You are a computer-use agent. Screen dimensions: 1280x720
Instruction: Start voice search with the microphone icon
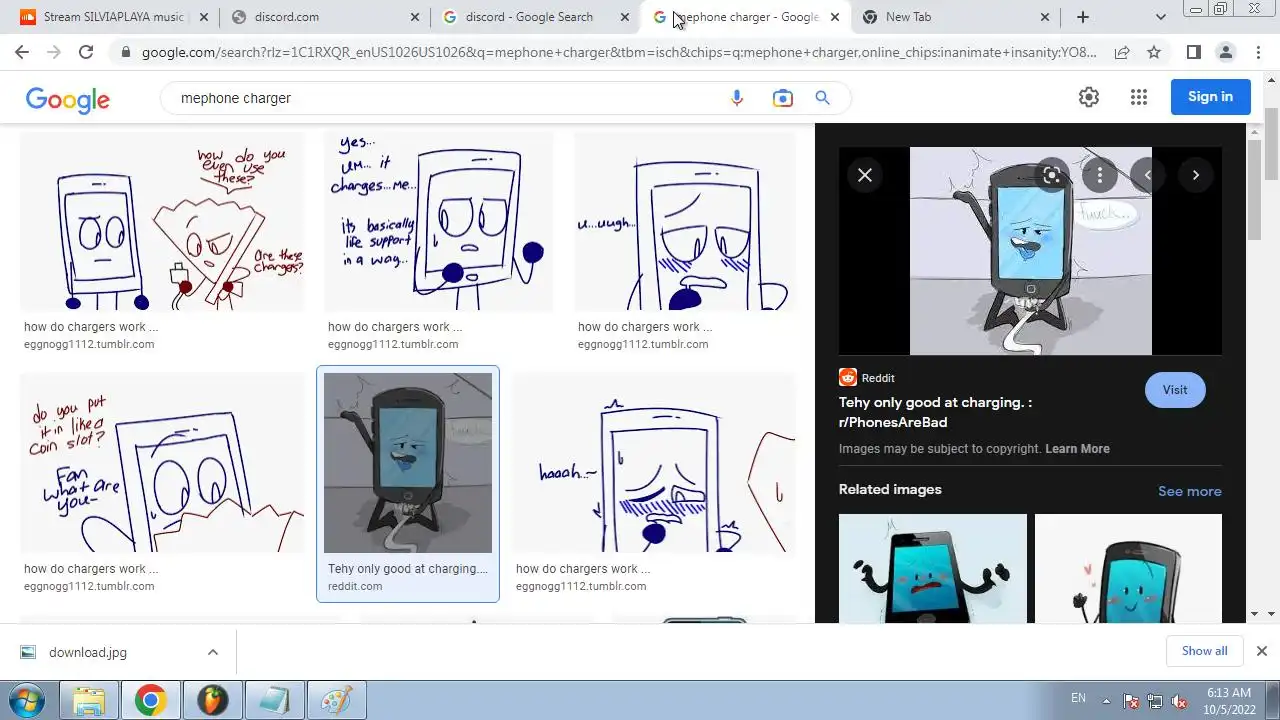[737, 98]
